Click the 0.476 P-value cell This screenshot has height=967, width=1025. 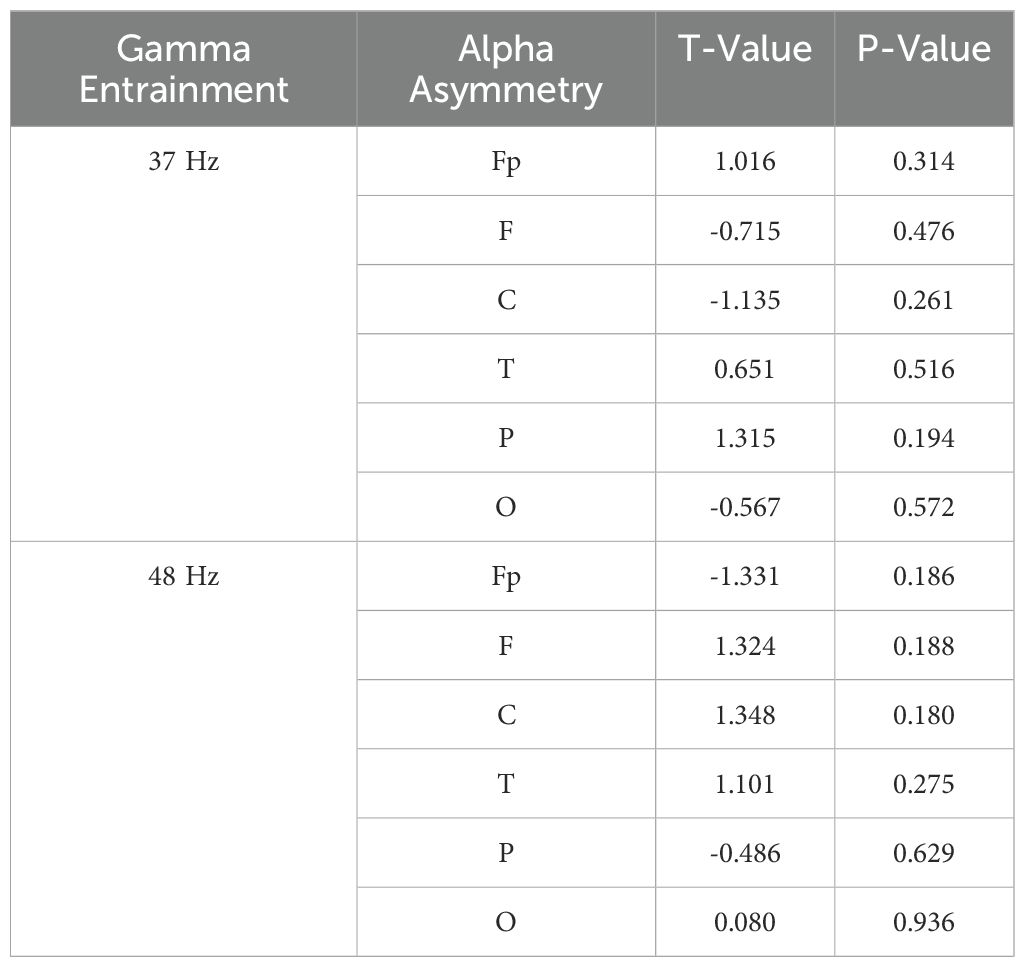[924, 230]
